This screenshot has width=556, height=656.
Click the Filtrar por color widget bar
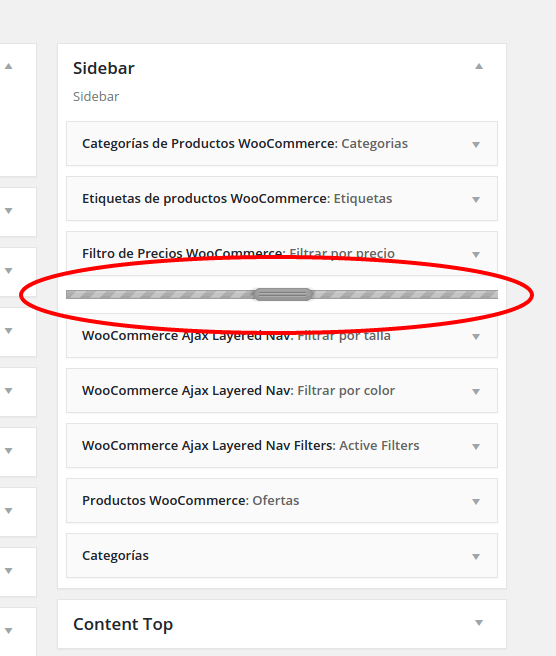(282, 391)
